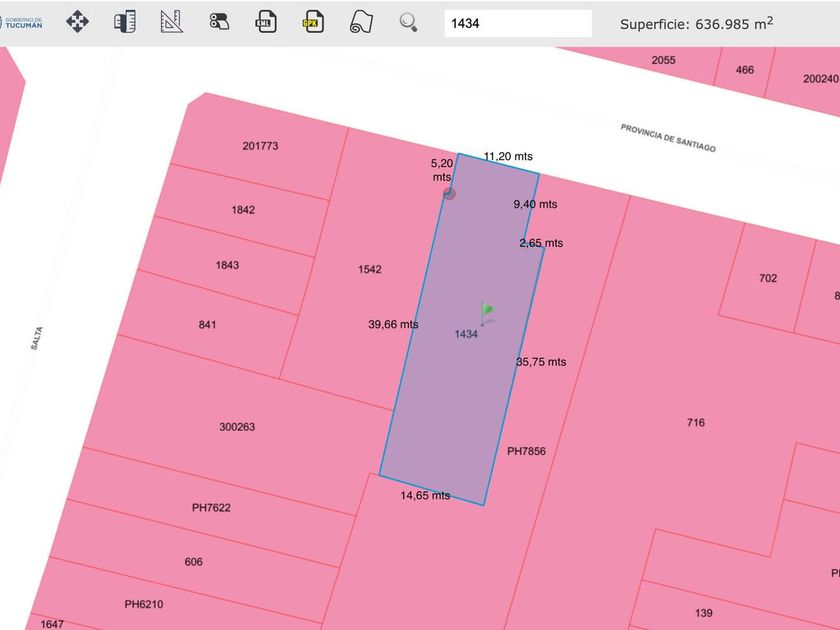Select parcel PH7856

tap(527, 452)
